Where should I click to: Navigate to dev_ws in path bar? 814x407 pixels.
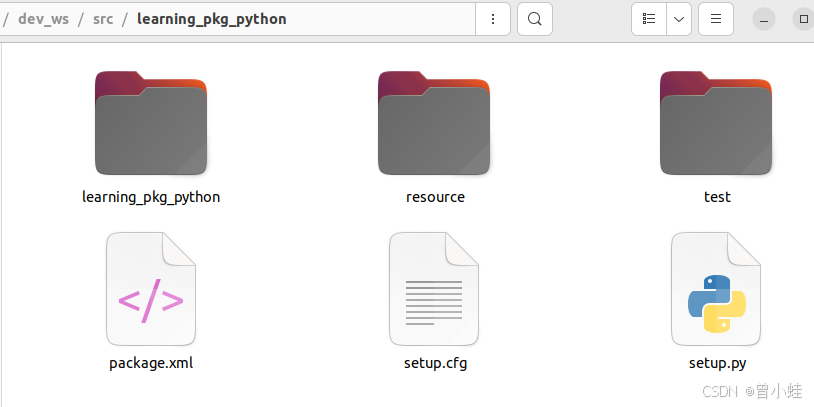pyautogui.click(x=44, y=19)
